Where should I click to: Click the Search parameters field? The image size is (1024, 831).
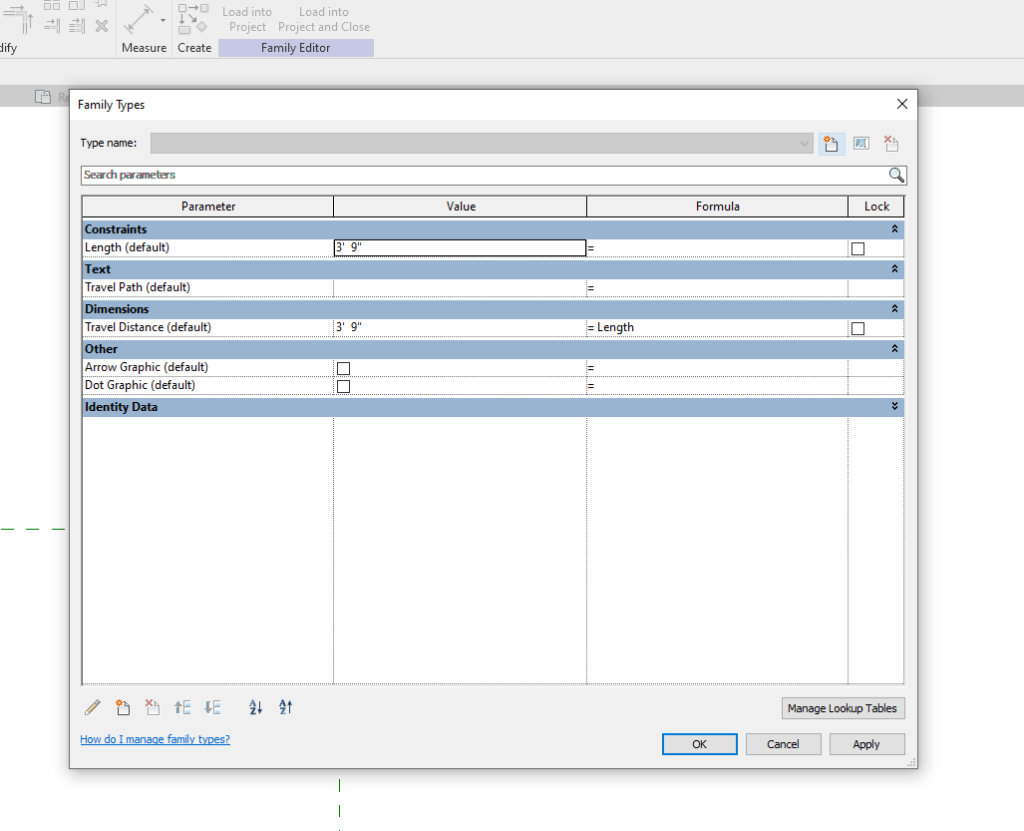[x=485, y=175]
